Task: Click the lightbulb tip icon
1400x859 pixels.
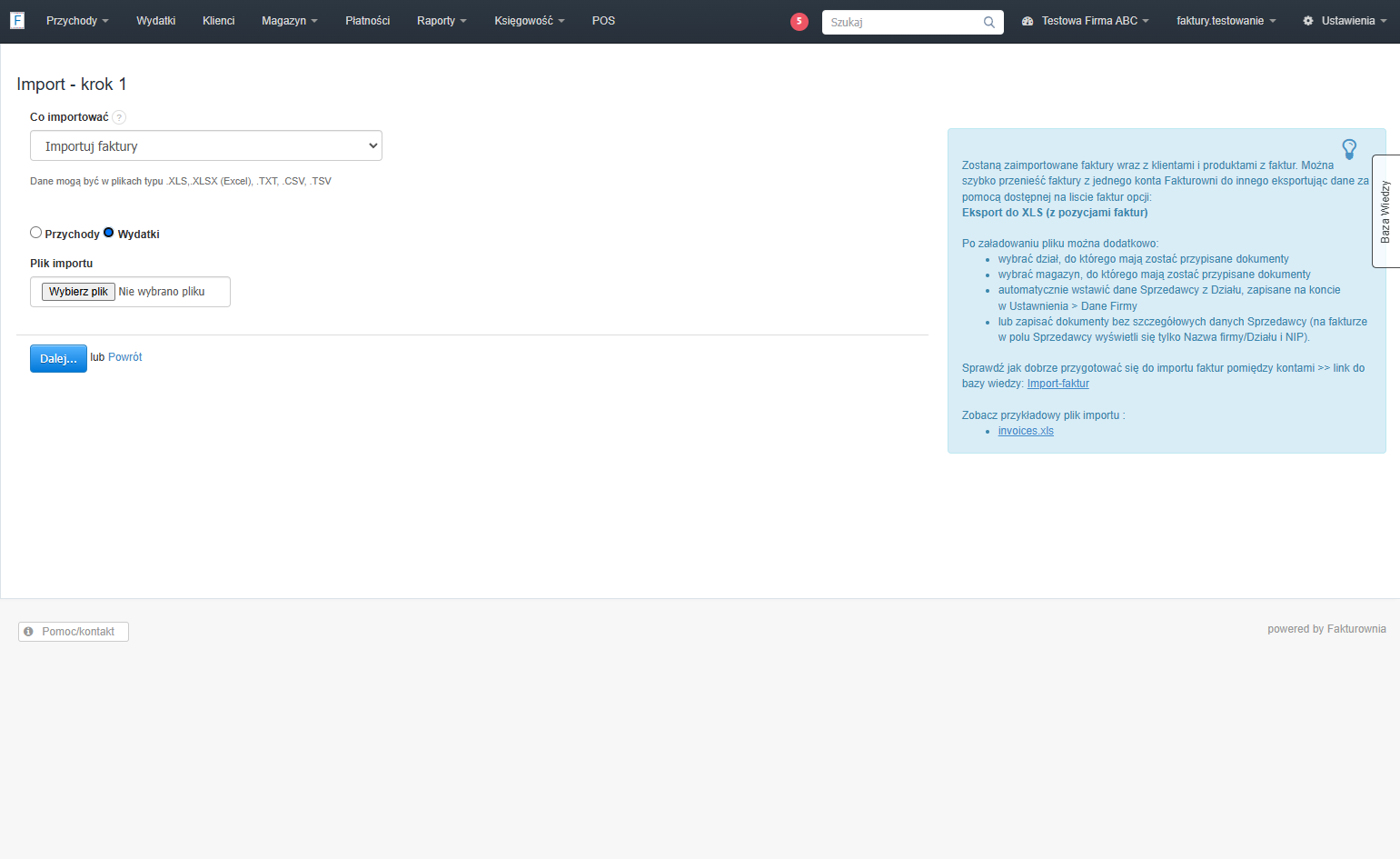Action: tap(1349, 149)
